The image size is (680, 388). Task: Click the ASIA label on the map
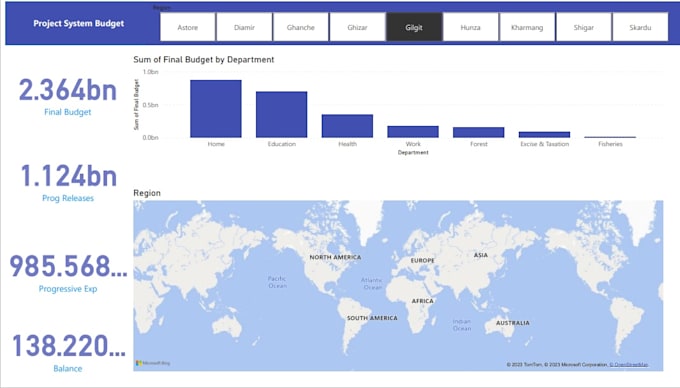481,255
